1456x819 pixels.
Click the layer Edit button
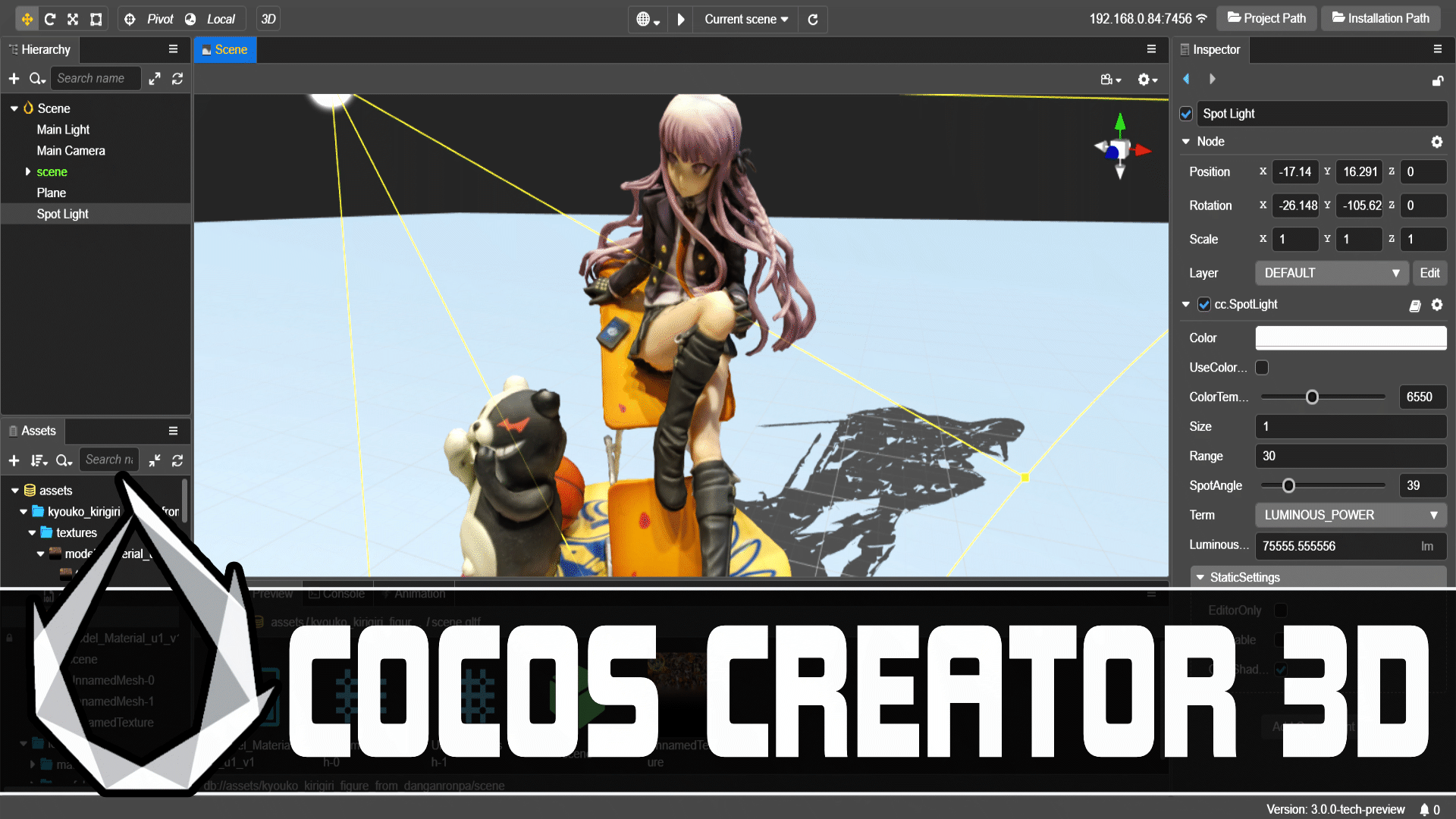[1429, 273]
